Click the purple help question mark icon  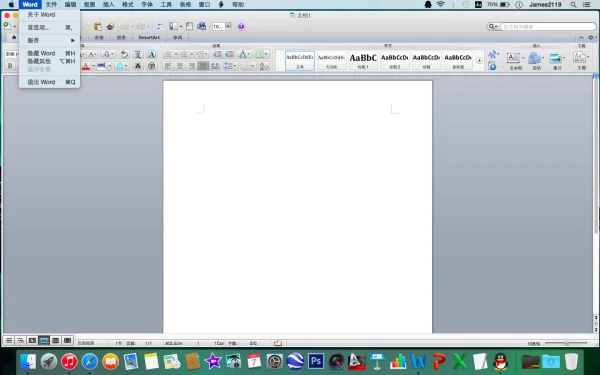(x=241, y=26)
